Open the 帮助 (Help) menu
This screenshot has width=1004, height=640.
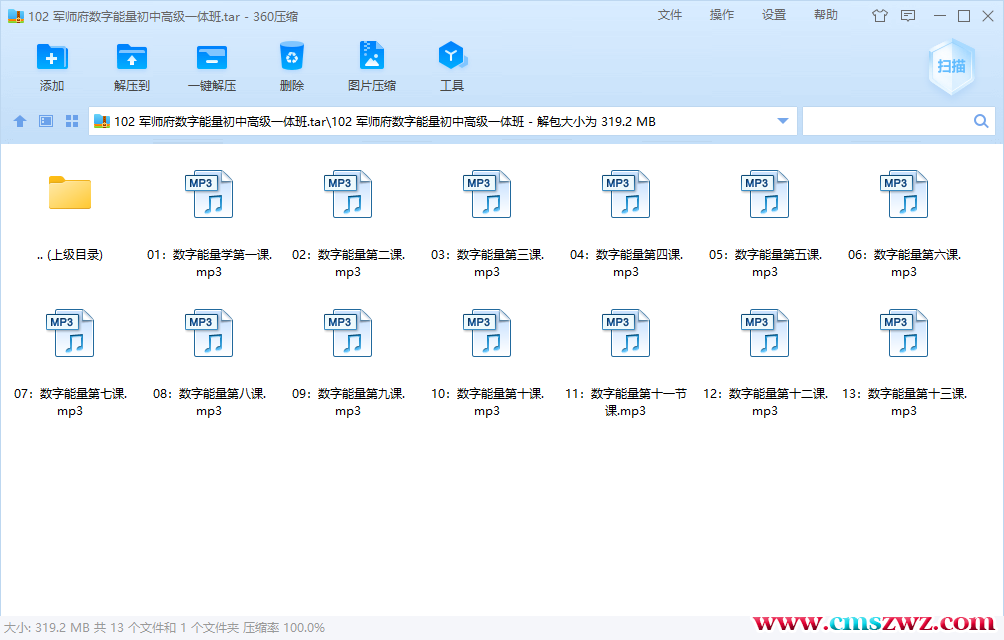click(x=825, y=15)
